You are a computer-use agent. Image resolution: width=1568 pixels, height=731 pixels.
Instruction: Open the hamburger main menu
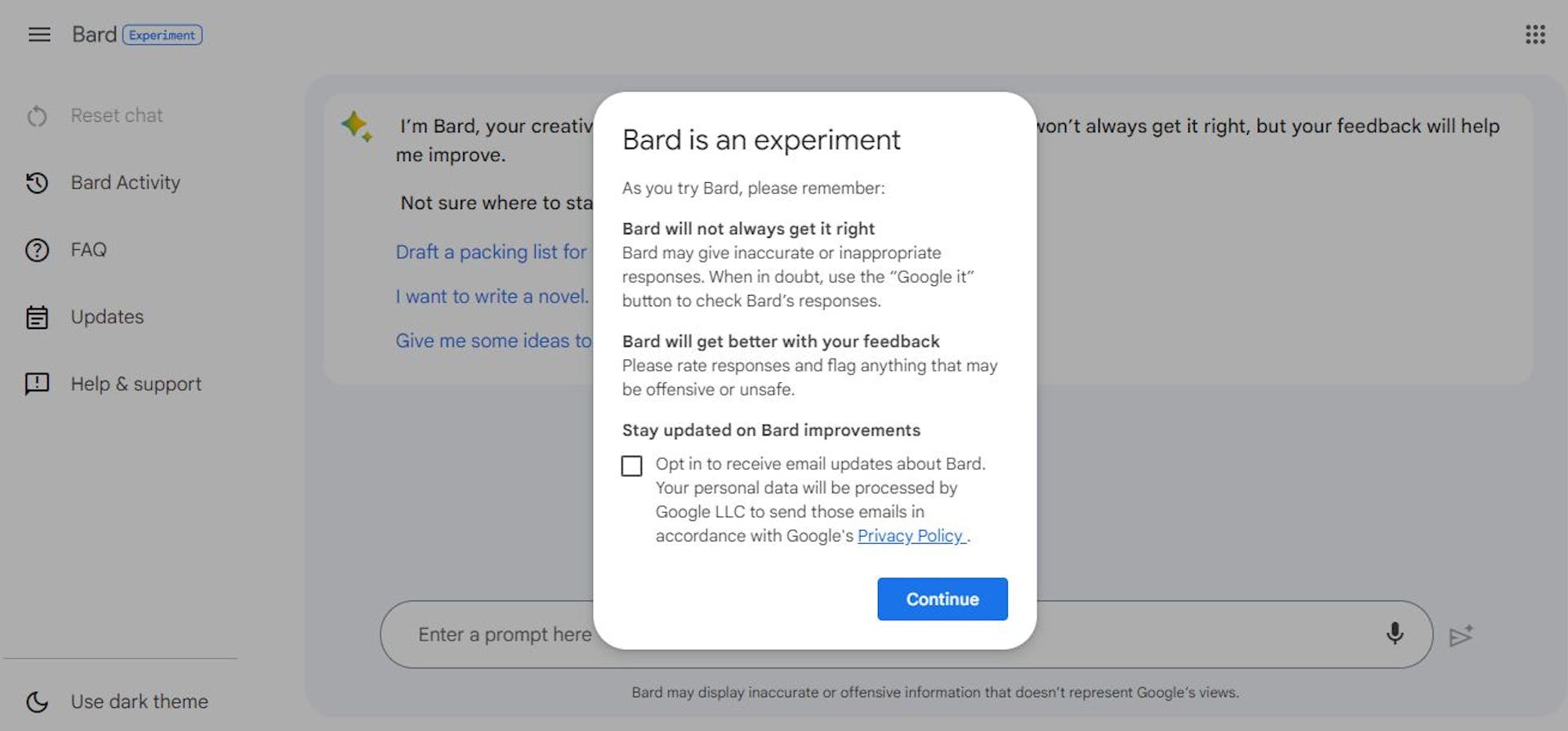39,34
